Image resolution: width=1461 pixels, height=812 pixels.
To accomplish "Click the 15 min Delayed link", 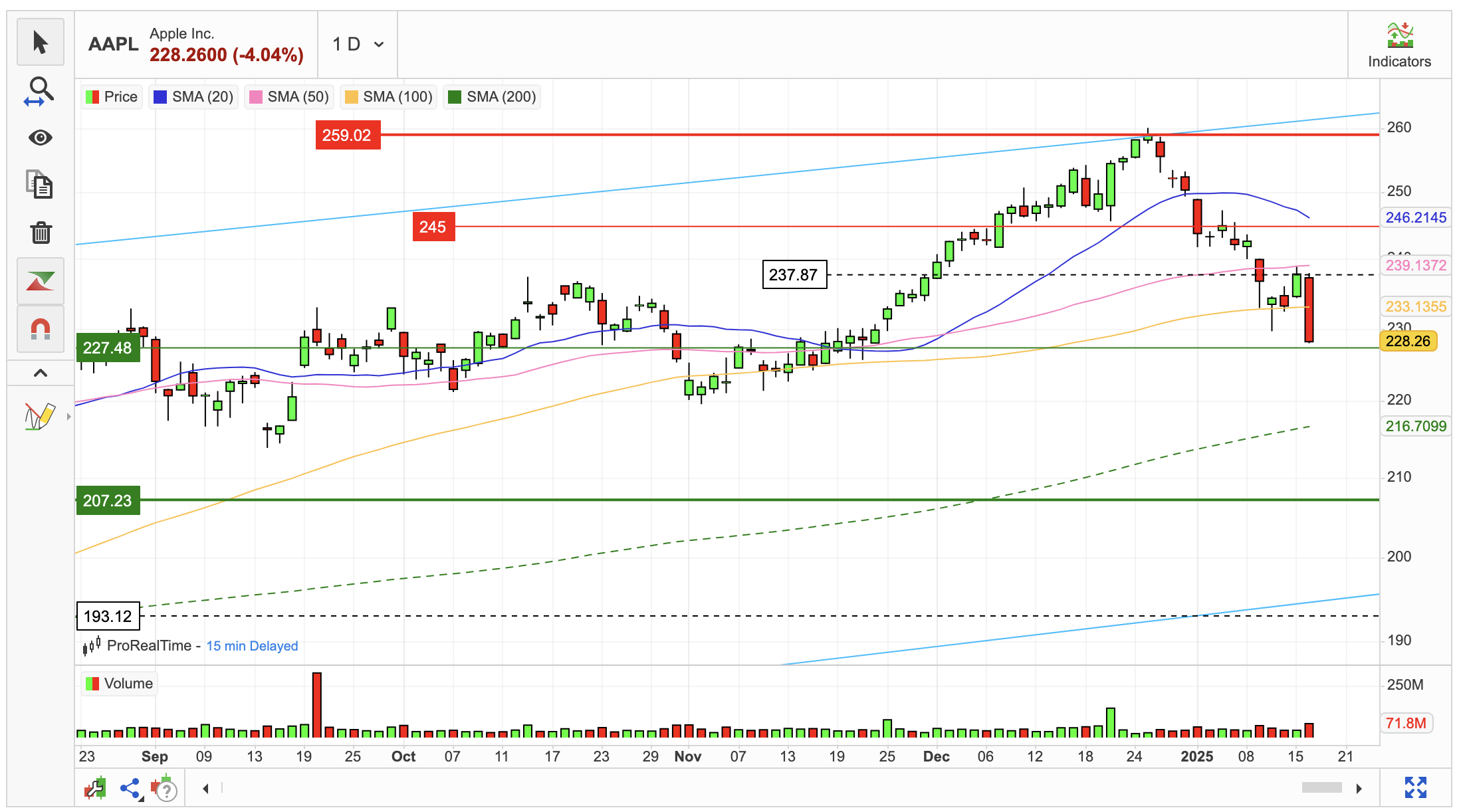I will coord(252,646).
